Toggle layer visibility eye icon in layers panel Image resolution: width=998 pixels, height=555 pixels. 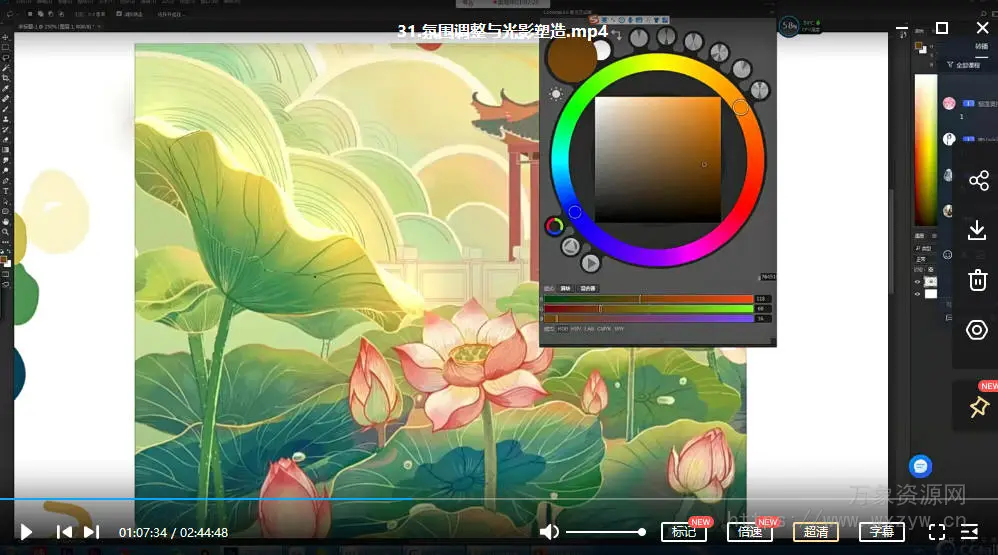point(918,282)
